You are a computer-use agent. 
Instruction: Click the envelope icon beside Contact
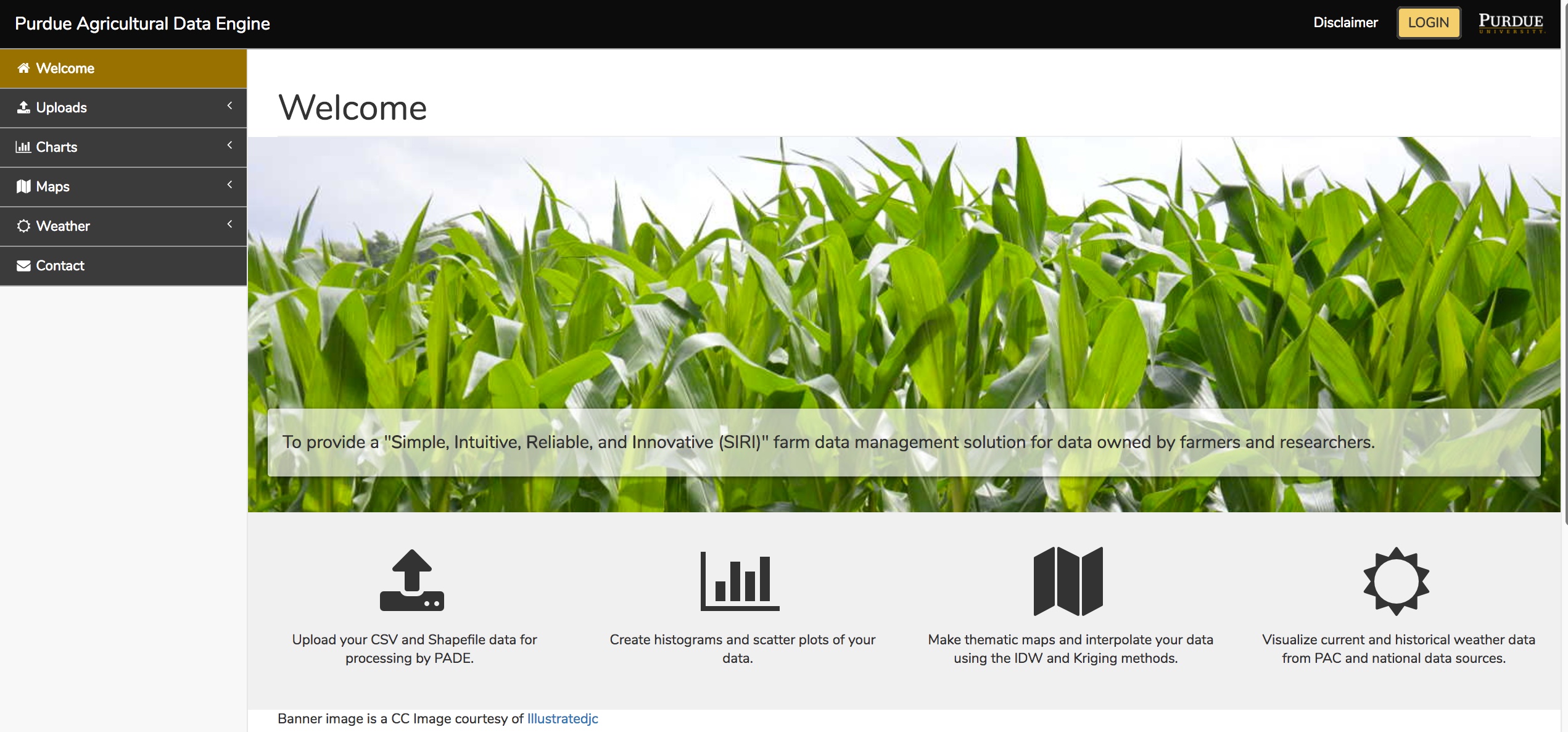tap(23, 265)
